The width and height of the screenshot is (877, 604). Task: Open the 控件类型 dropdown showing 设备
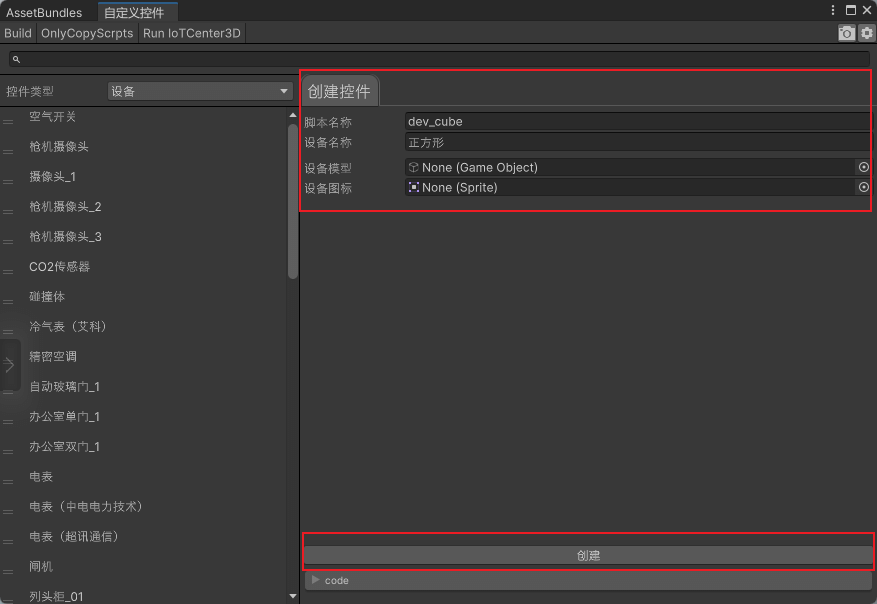[198, 91]
